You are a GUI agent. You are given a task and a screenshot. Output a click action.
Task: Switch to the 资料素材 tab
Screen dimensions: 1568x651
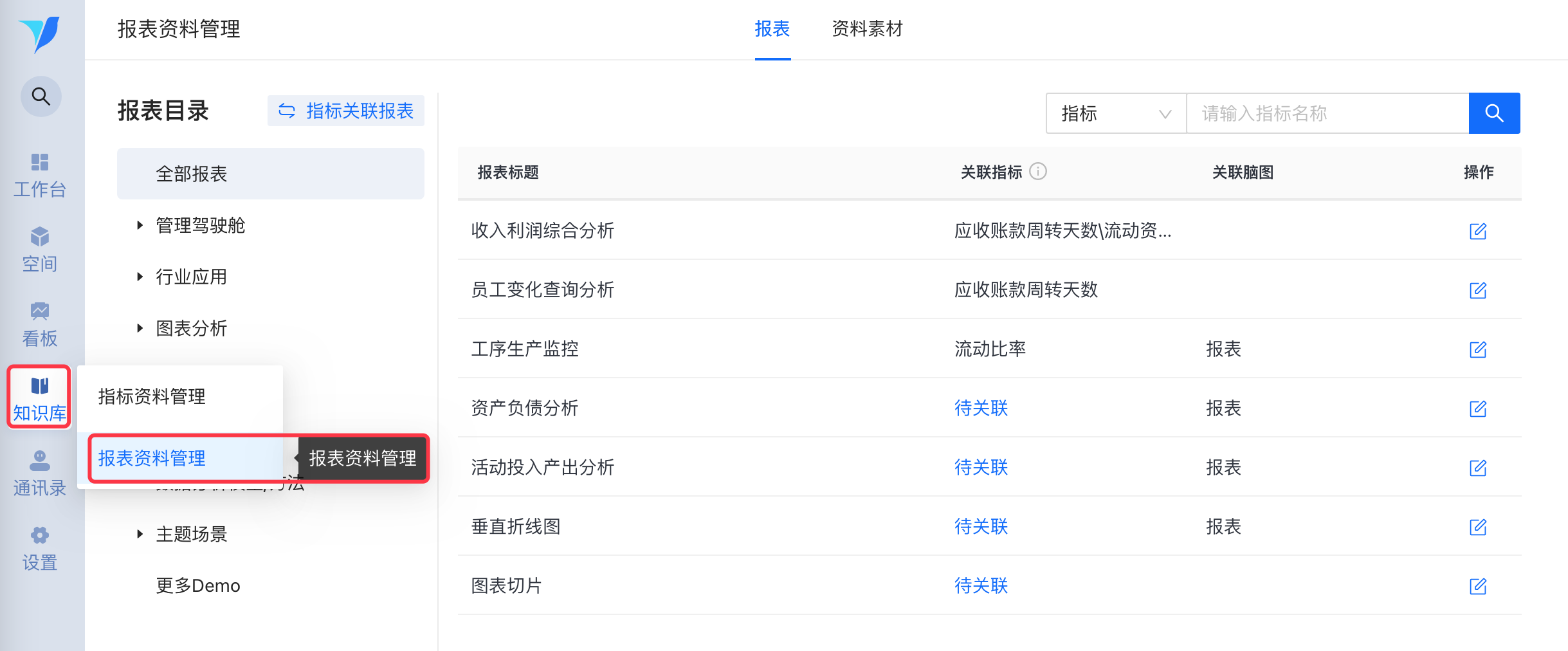coord(867,29)
